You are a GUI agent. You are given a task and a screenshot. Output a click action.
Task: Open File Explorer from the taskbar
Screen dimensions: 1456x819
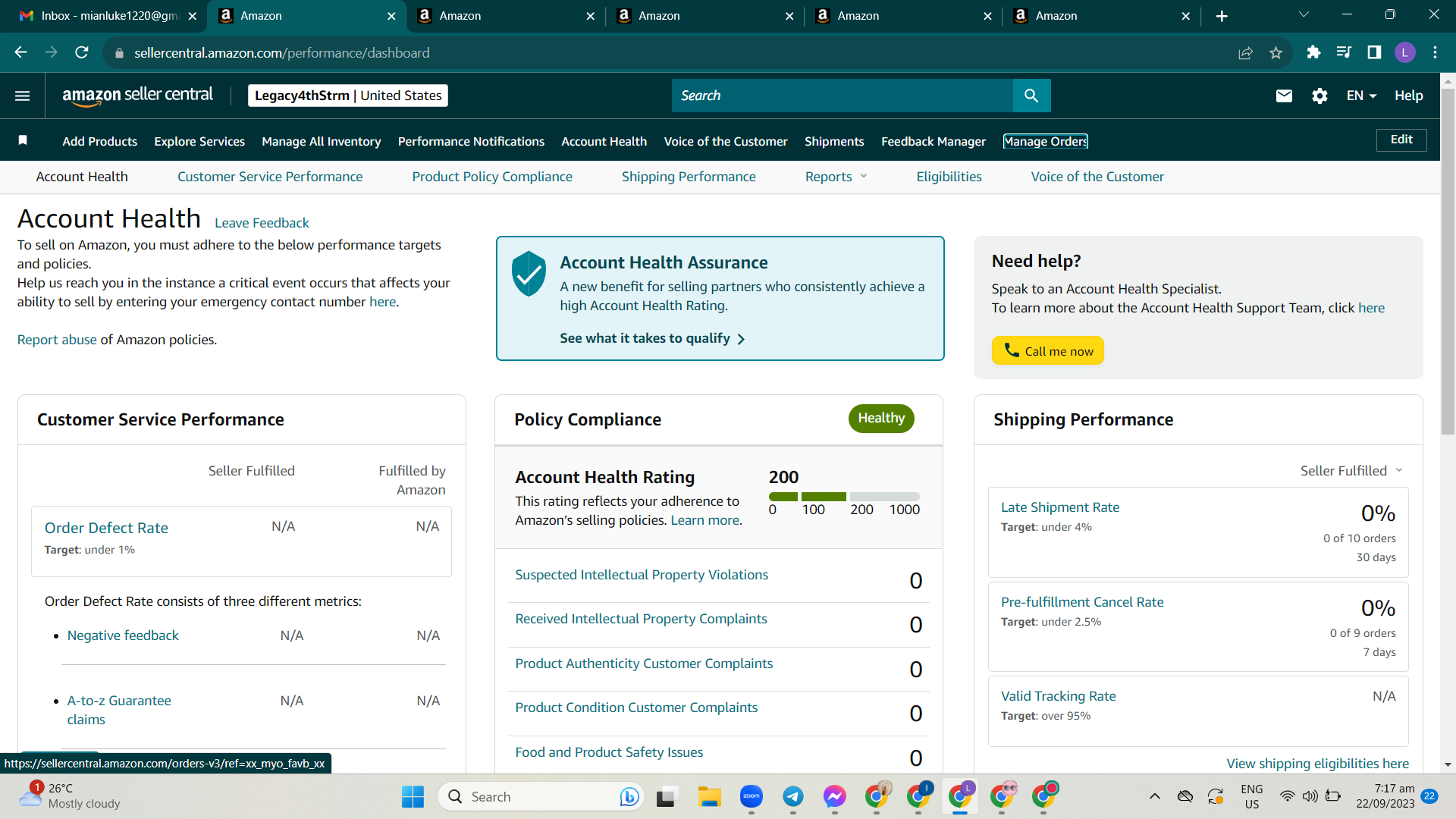710,797
